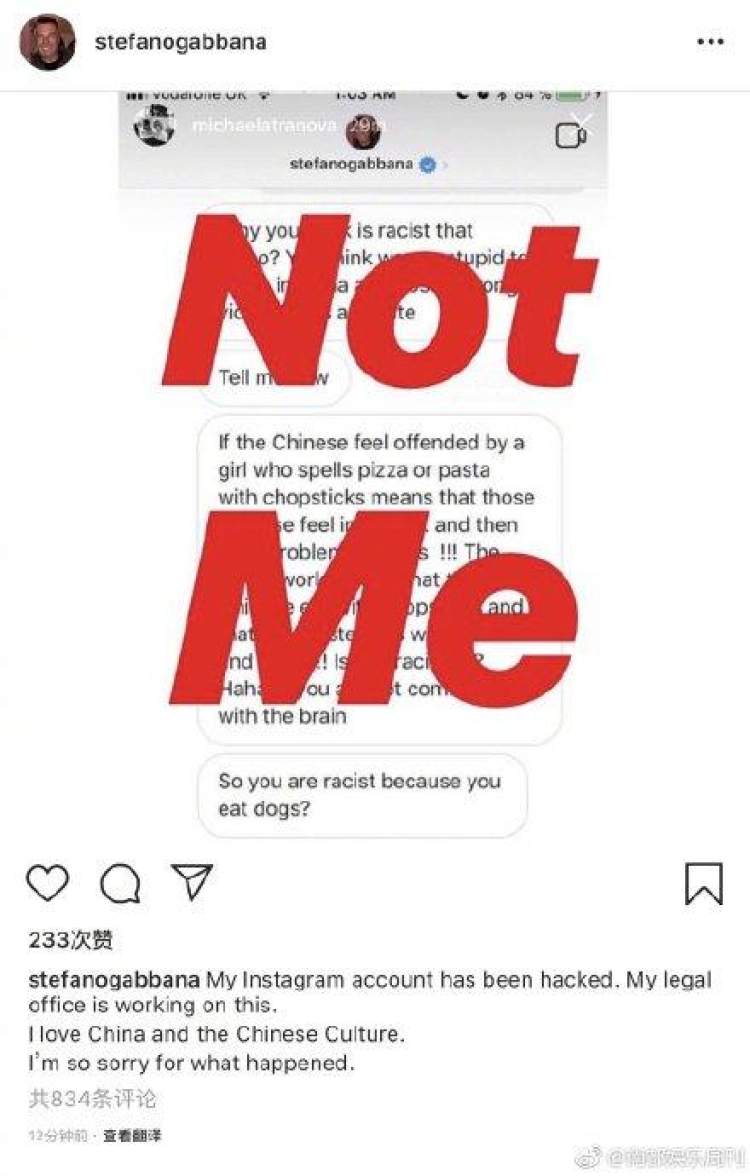
Task: Like the post with the heart icon
Action: tap(47, 883)
